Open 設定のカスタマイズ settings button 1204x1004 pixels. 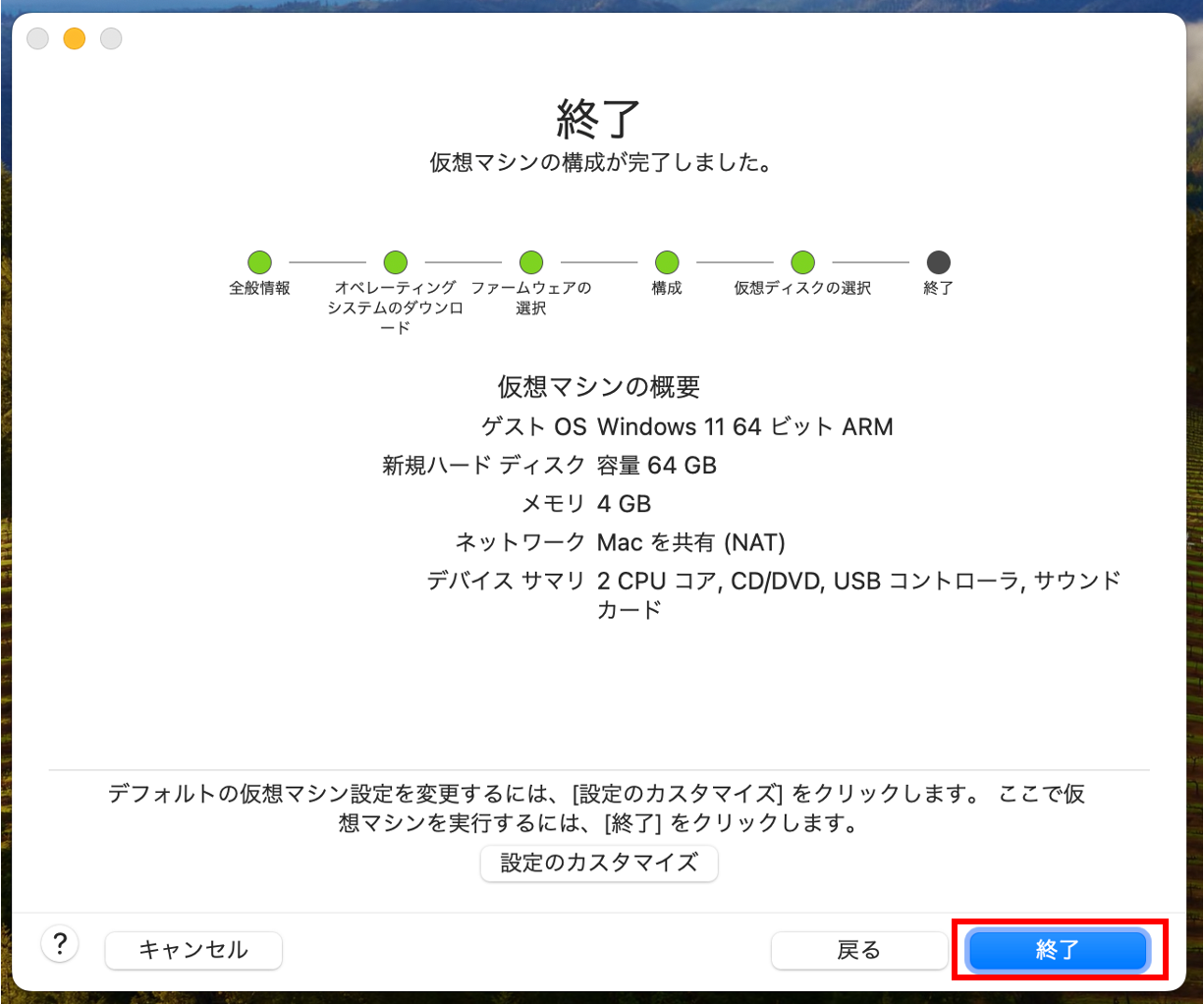tap(599, 864)
